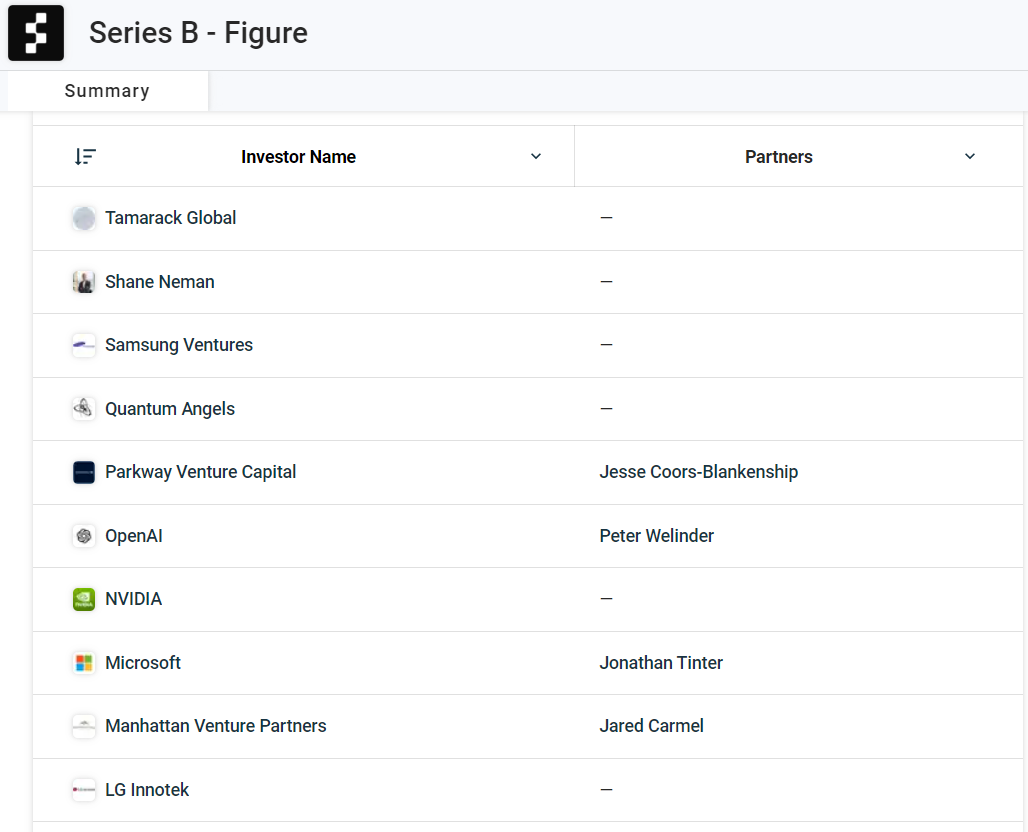The width and height of the screenshot is (1028, 832).
Task: Click the Partners column header
Action: coord(778,157)
